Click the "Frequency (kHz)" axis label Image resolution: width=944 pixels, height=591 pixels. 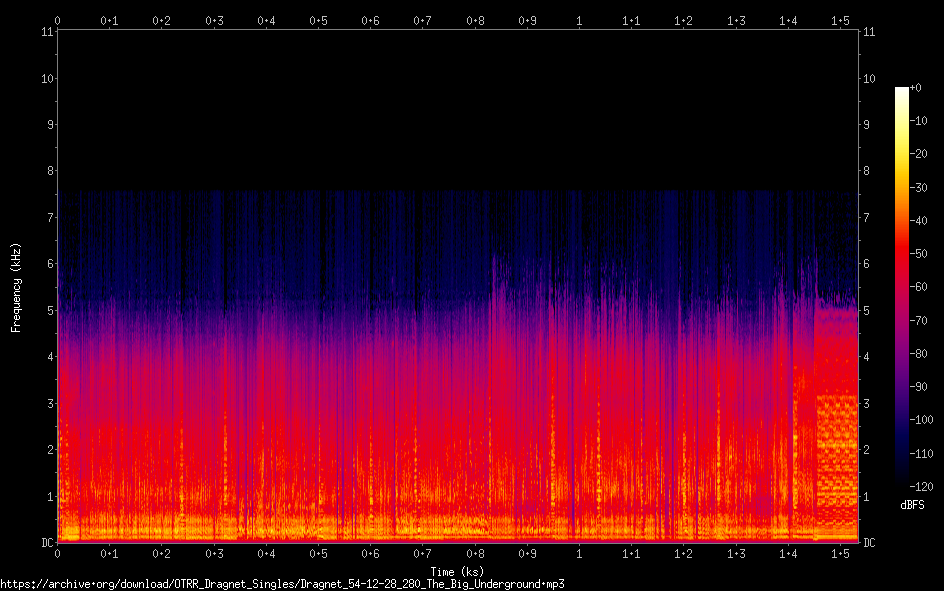16,287
